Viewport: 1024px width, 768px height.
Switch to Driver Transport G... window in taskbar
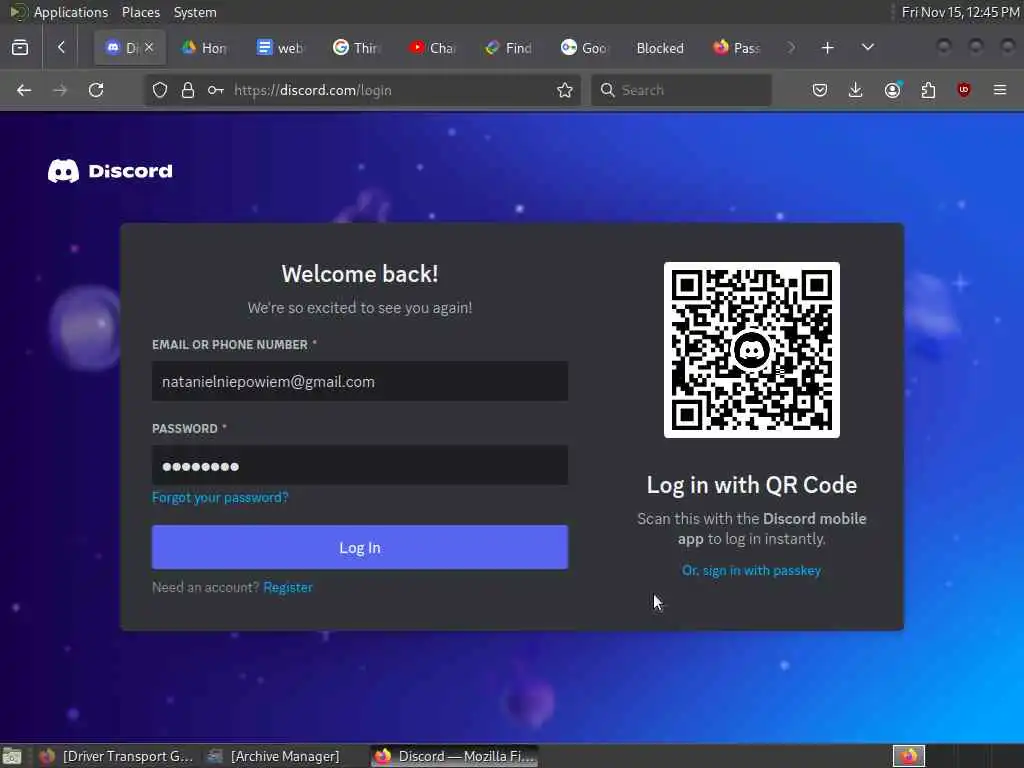point(116,757)
